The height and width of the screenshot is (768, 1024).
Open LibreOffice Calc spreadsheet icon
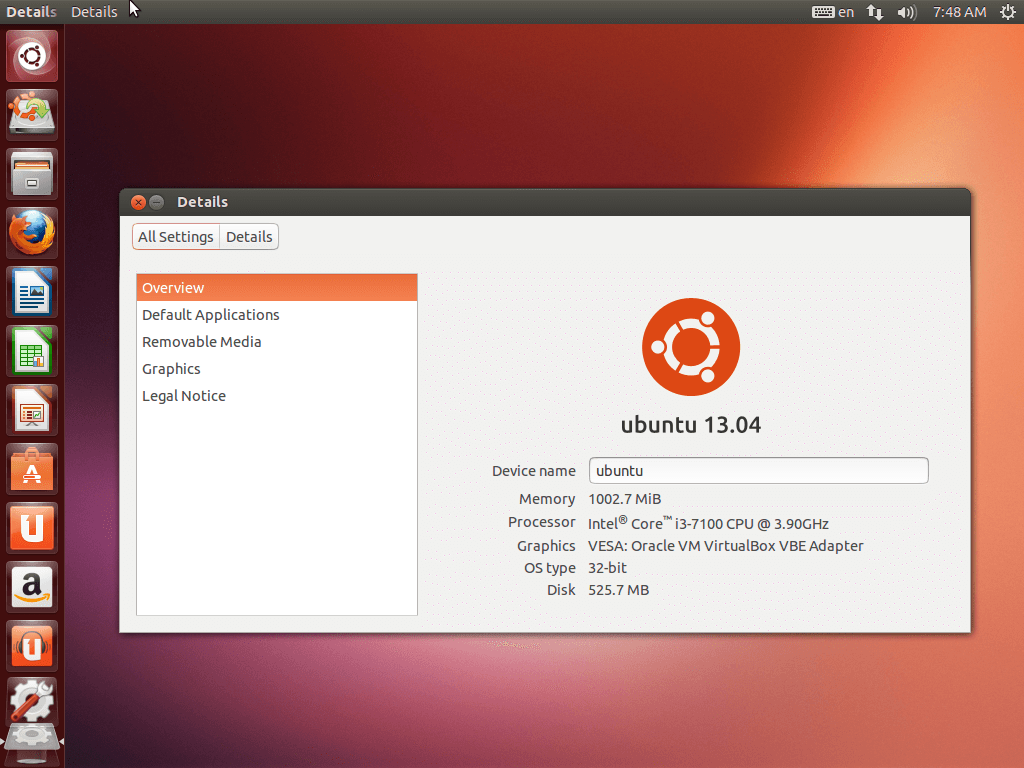(x=33, y=351)
